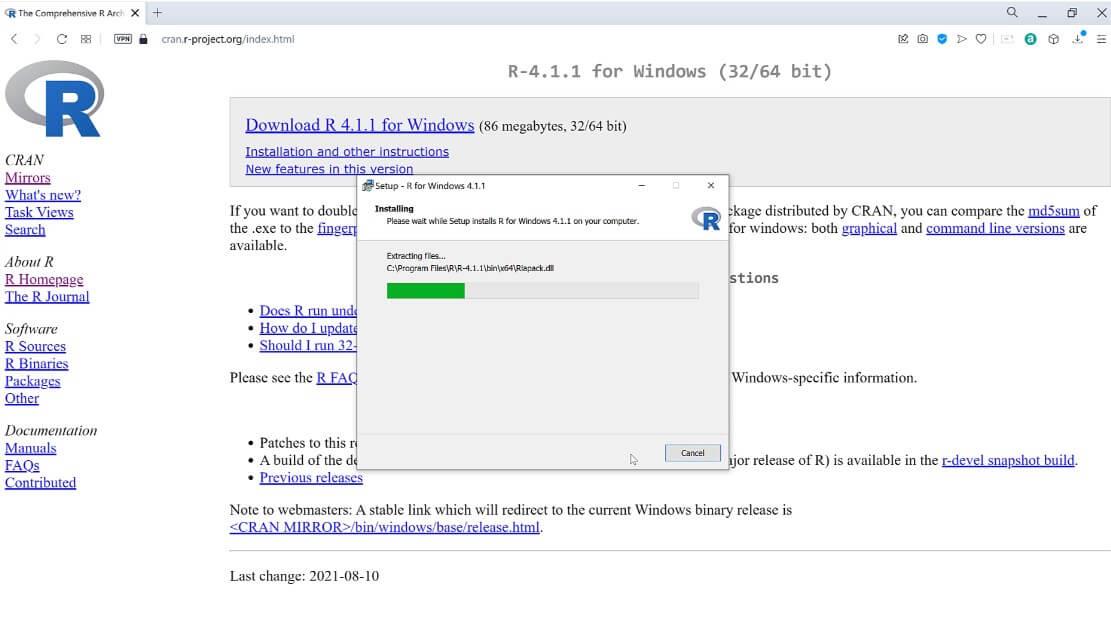1111x643 pixels.
Task: Click the snapshot camera icon in toolbar
Action: [x=923, y=39]
